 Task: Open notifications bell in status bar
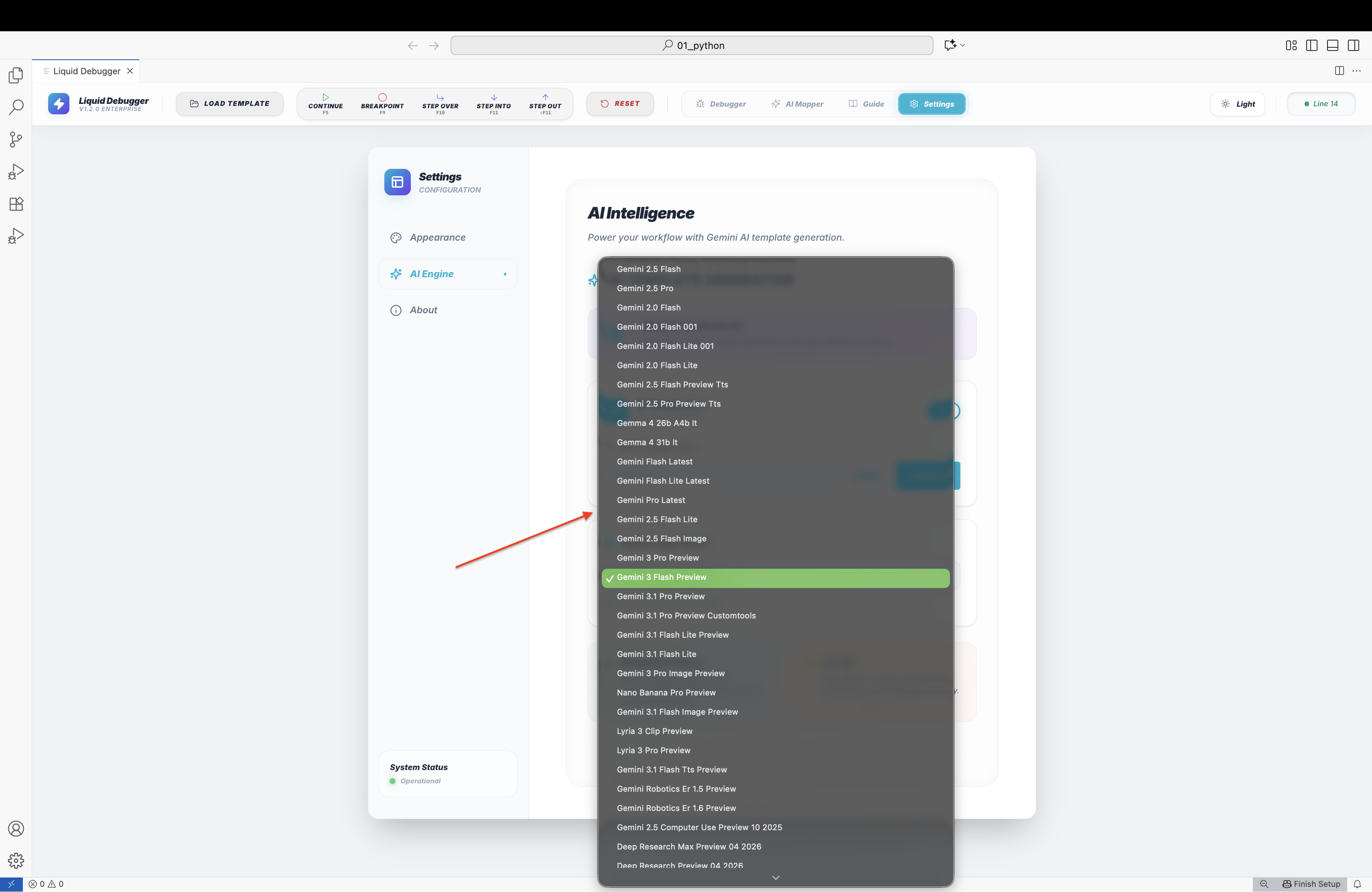pyautogui.click(x=1358, y=884)
